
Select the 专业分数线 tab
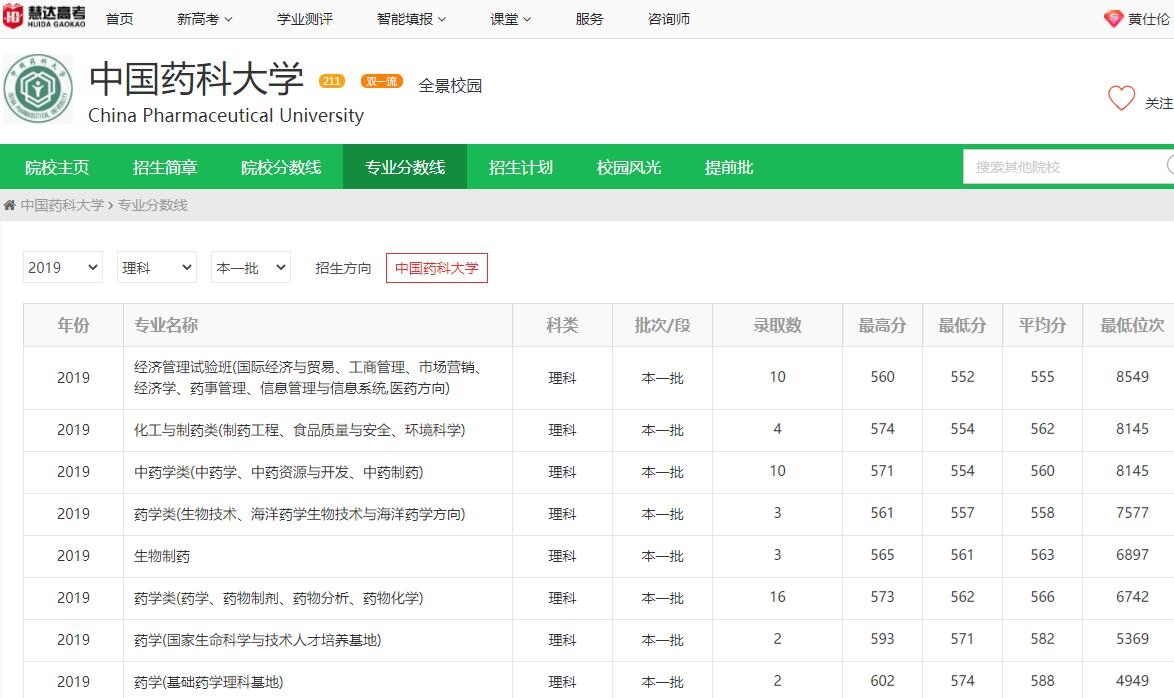coord(405,167)
